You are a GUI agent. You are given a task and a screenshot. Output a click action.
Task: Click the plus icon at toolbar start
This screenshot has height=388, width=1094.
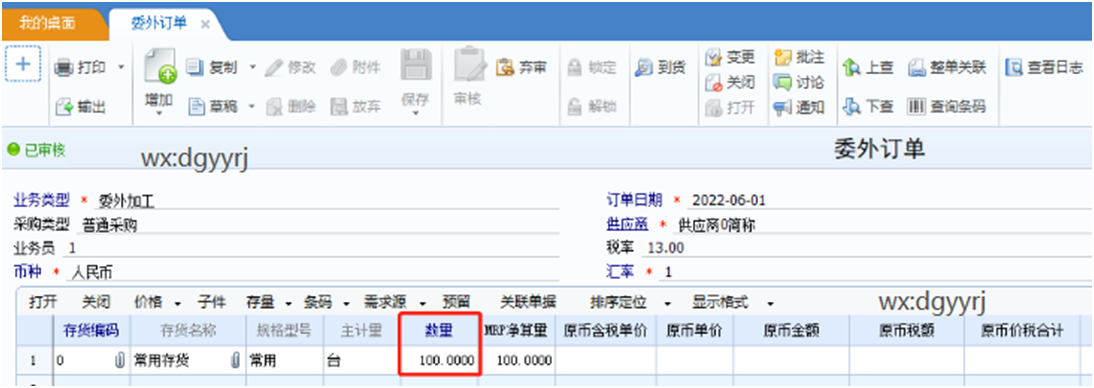click(23, 64)
